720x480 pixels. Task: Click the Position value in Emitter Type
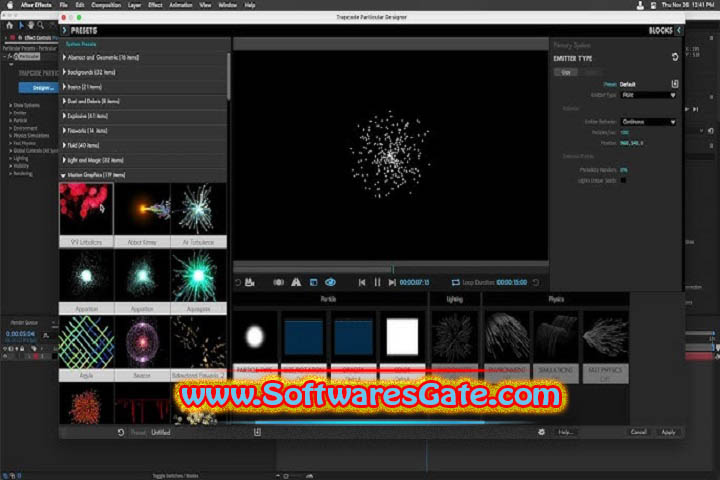point(631,143)
